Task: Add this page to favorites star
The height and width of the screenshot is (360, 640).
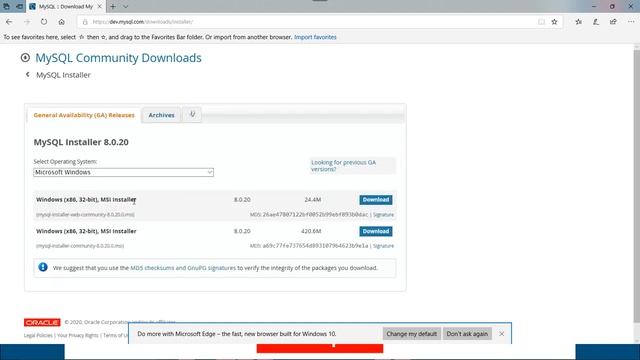Action: 554,22
